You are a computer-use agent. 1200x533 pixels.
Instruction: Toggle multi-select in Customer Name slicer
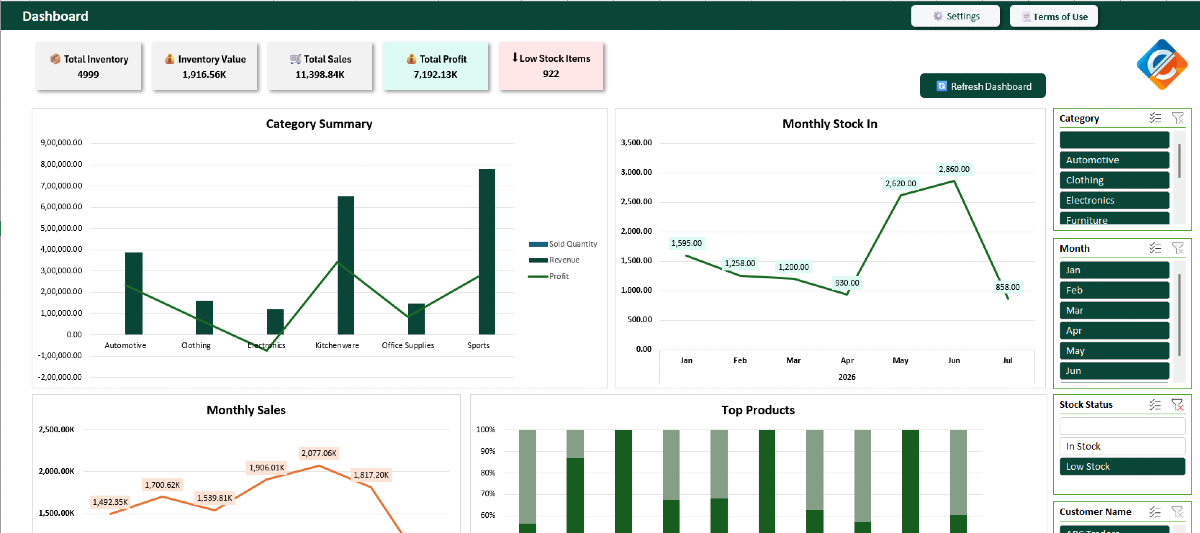coord(1155,511)
